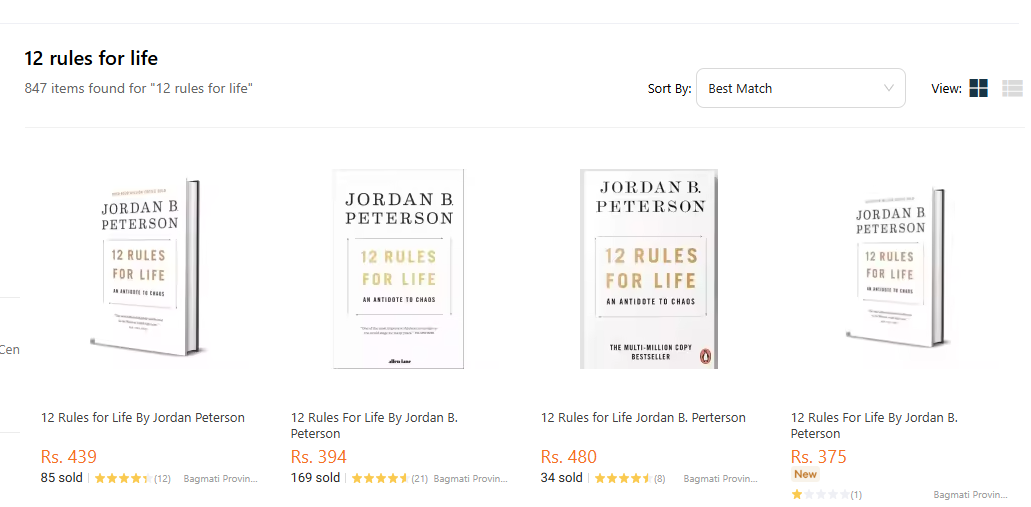
Task: Click the Rs. 480 price
Action: tap(569, 457)
